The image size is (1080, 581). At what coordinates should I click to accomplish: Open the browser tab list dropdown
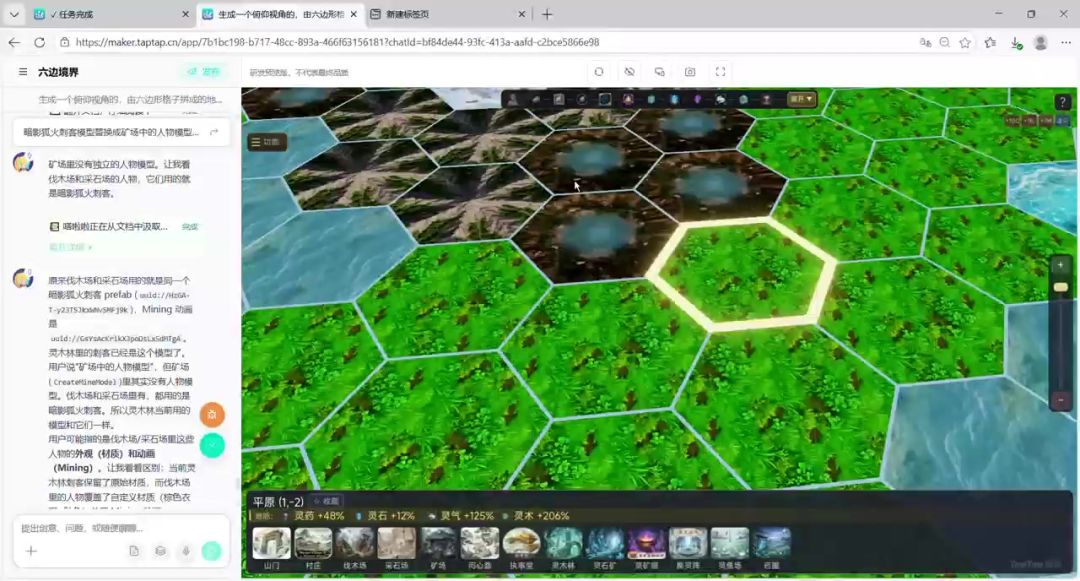pos(14,14)
